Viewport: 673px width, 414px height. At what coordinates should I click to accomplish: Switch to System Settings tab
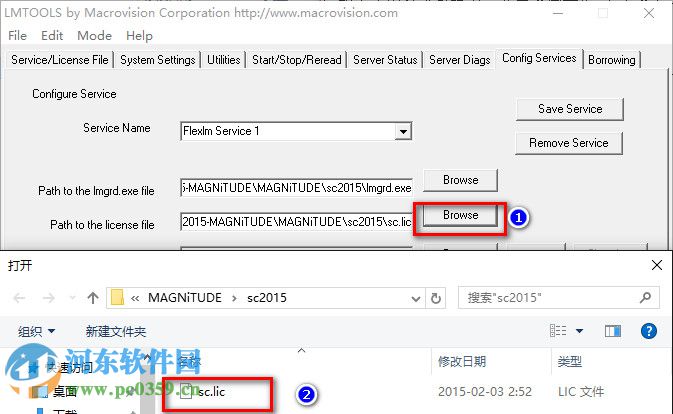[x=158, y=60]
